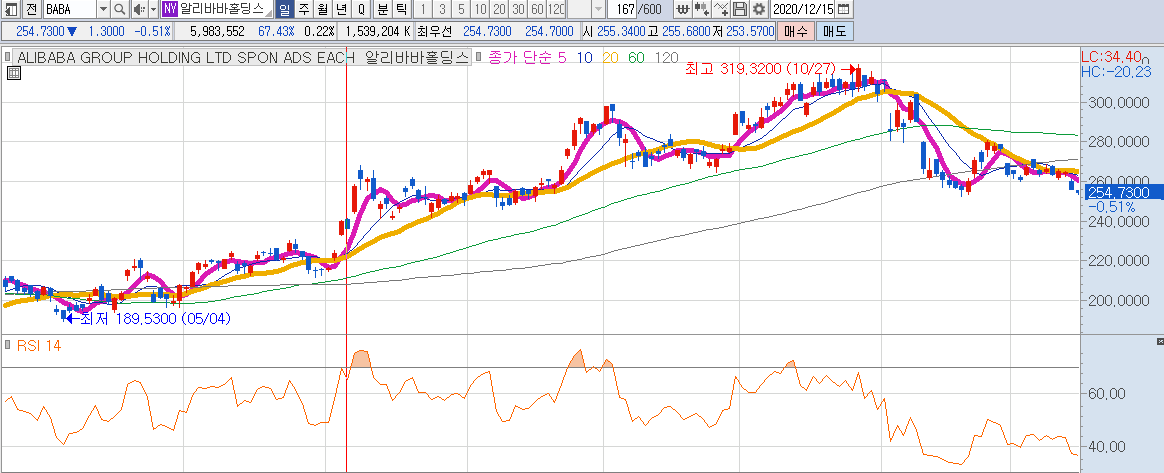The image size is (1164, 473).
Task: Click the RSI 14 indicator label
Action: pyautogui.click(x=38, y=345)
